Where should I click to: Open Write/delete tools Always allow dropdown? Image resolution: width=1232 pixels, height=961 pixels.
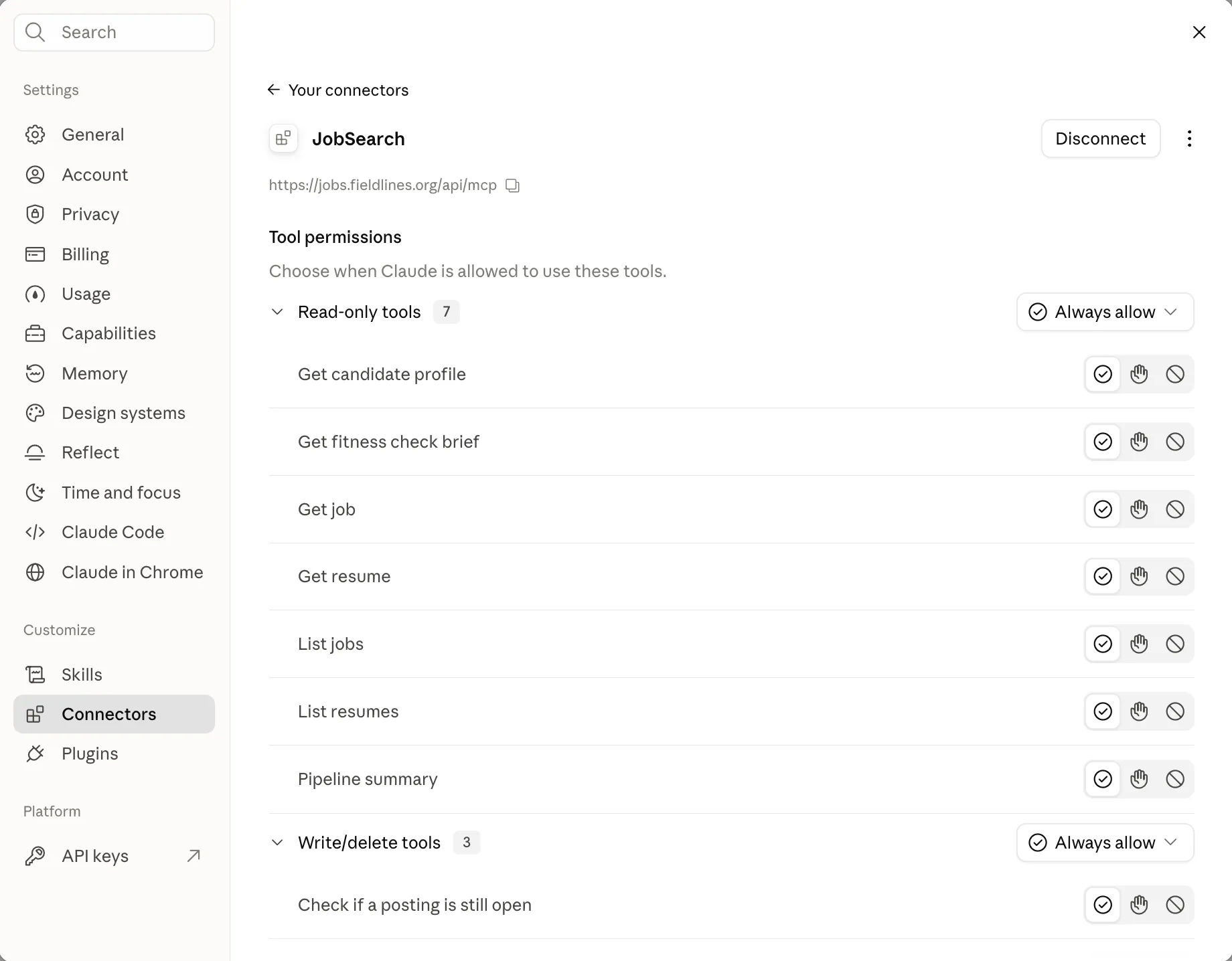coord(1105,843)
